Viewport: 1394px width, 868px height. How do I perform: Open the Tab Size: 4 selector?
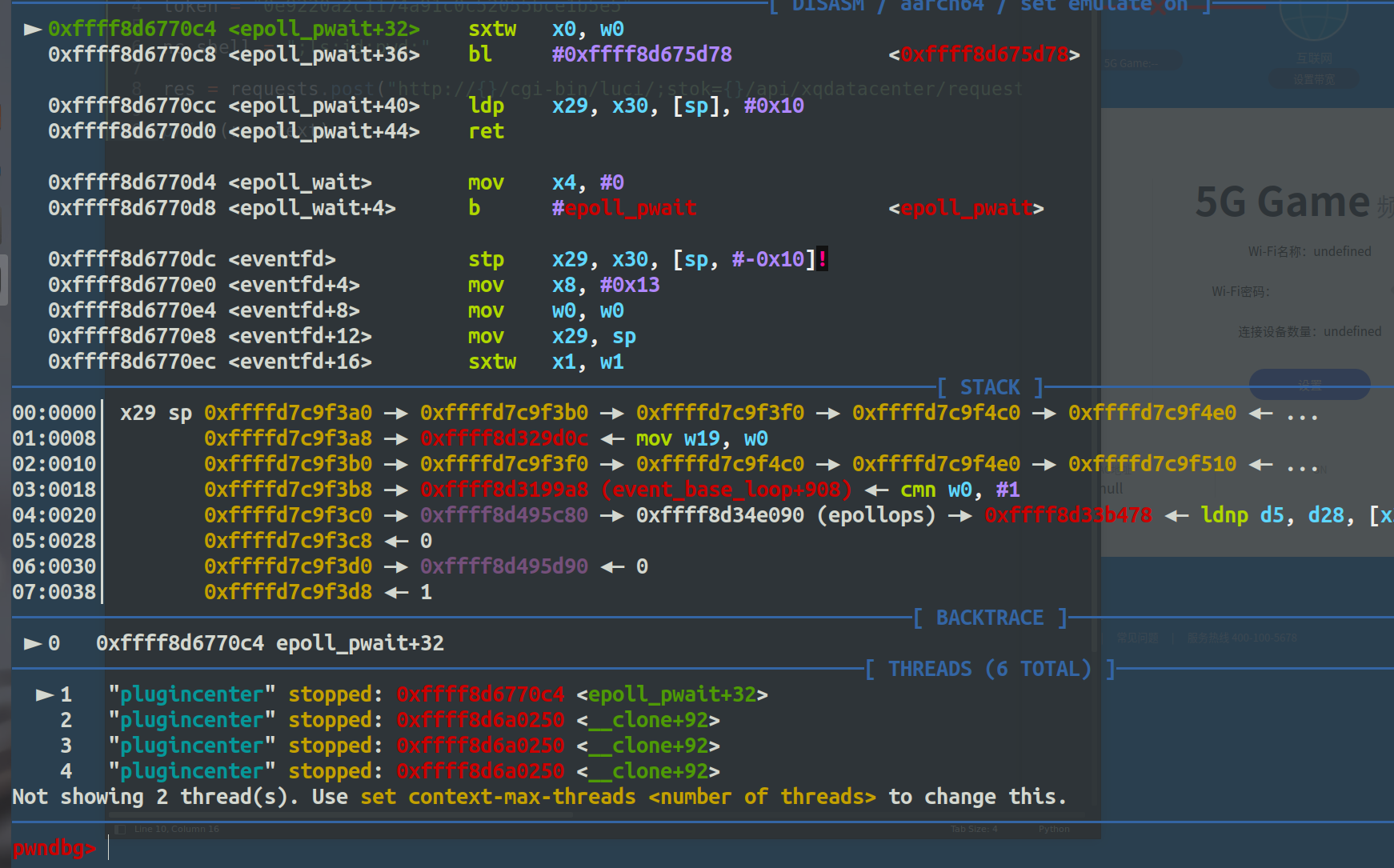(974, 829)
